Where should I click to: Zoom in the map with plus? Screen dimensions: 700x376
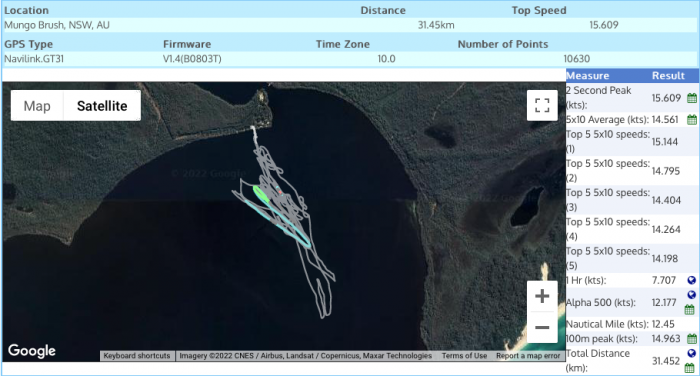pos(542,296)
